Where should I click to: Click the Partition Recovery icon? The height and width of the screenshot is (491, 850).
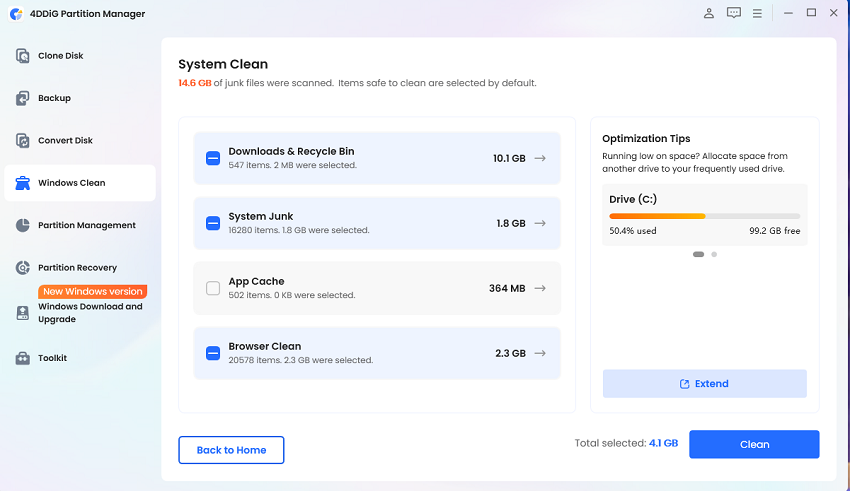point(22,267)
